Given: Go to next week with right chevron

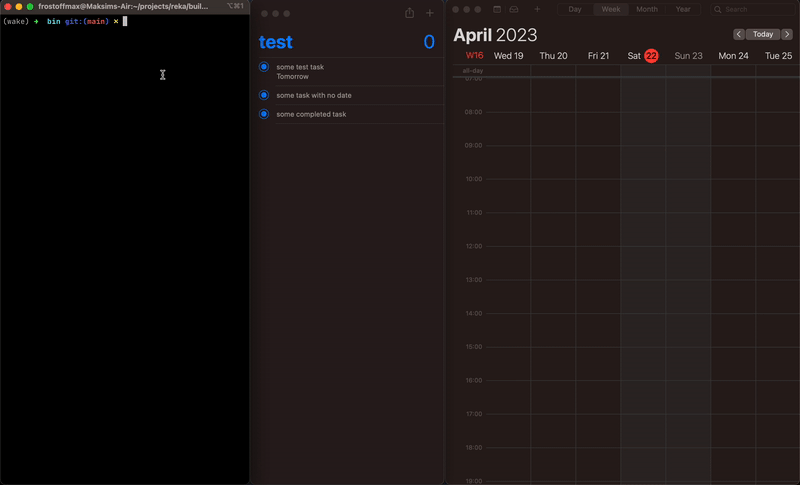Looking at the screenshot, I should (787, 34).
